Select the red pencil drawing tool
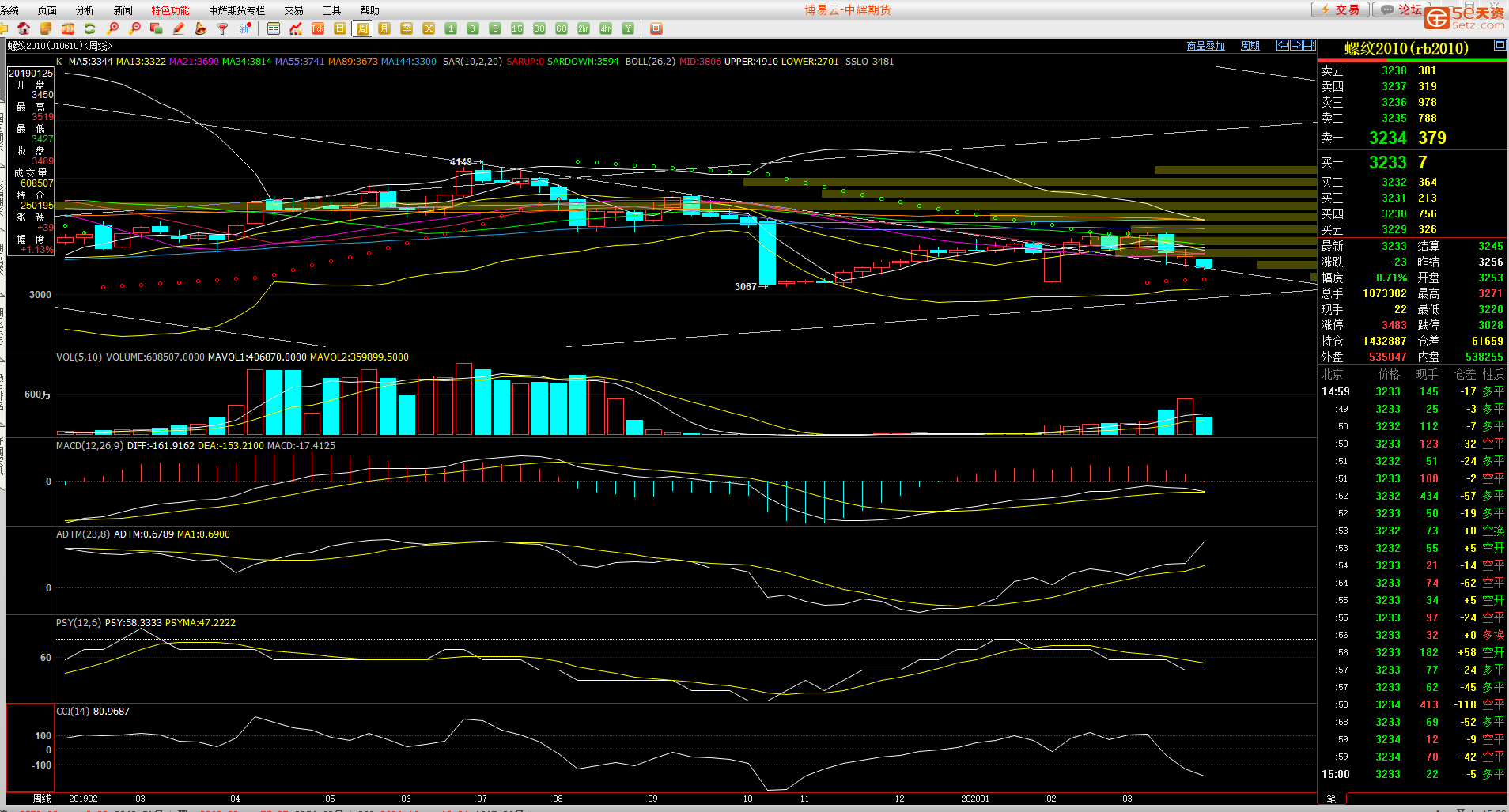The image size is (1509, 812). 179,28
